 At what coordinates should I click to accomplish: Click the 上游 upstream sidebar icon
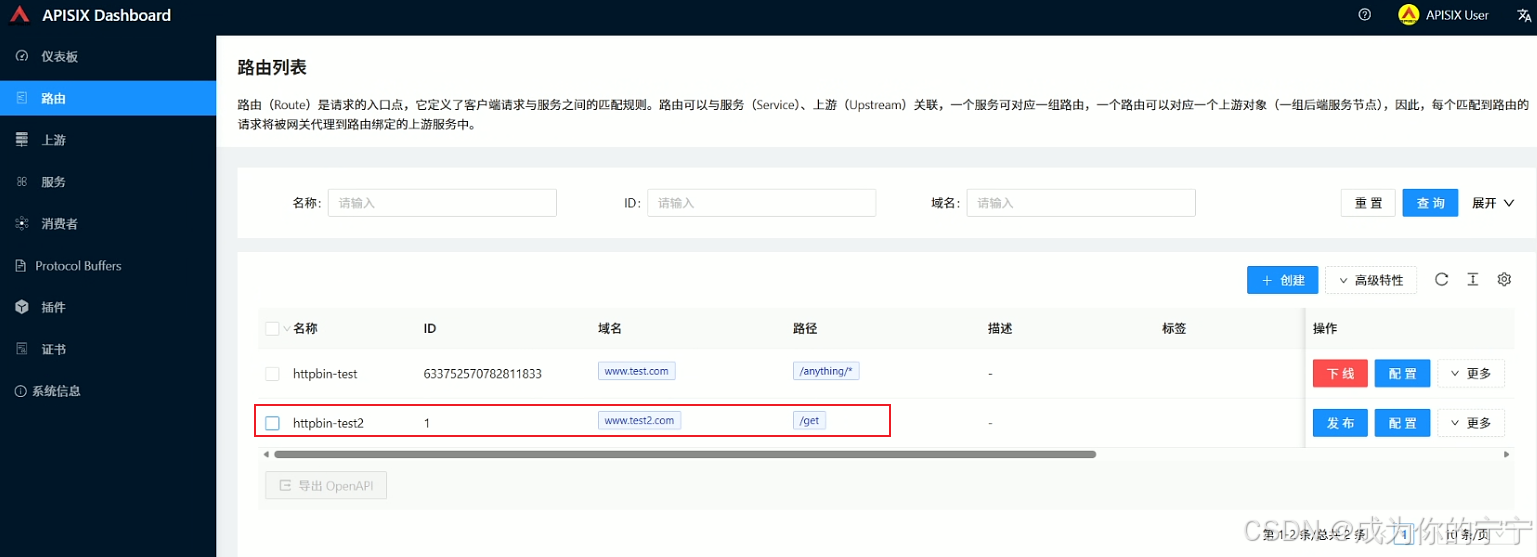22,140
